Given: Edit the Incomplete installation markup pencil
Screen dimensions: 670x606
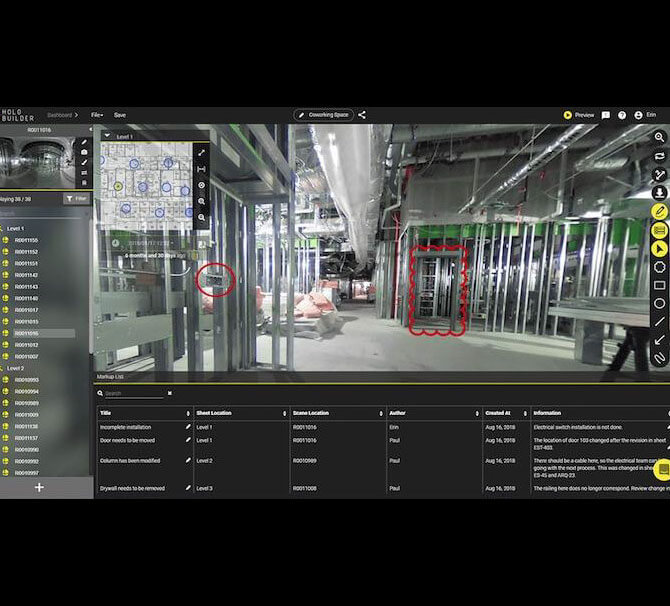Looking at the screenshot, I should click(187, 427).
